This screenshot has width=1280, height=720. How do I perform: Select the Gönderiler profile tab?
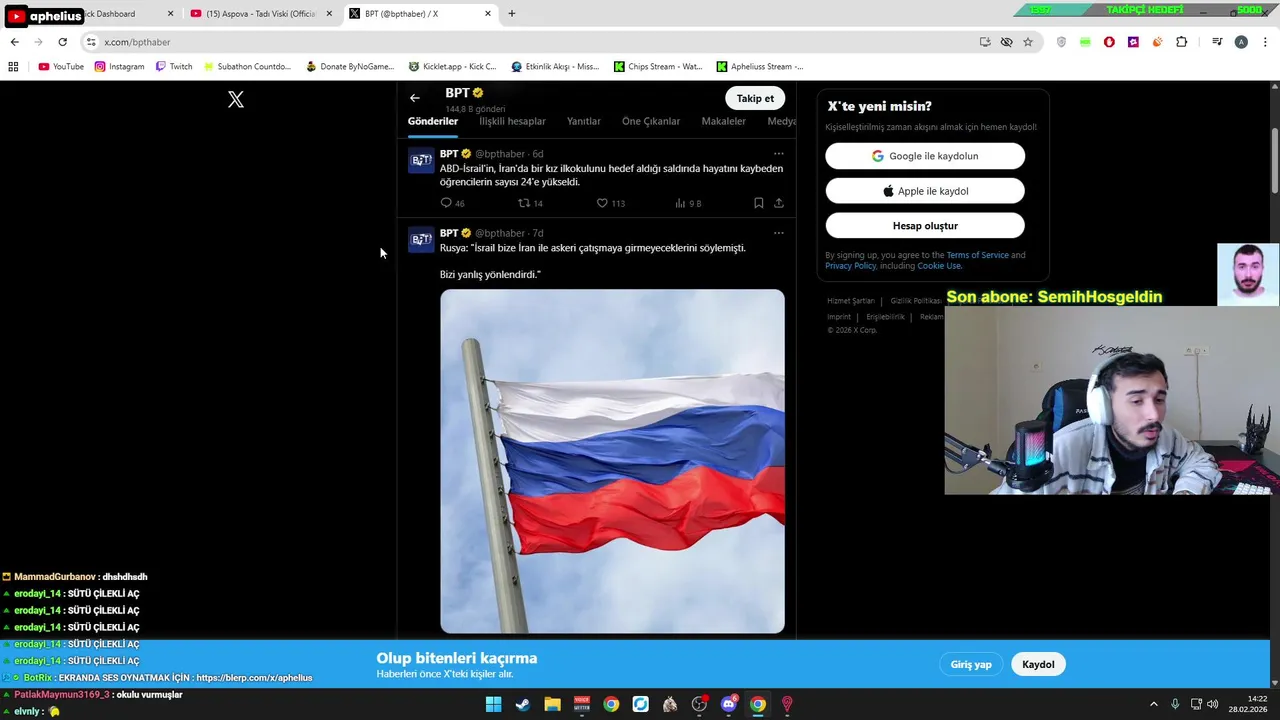(433, 121)
